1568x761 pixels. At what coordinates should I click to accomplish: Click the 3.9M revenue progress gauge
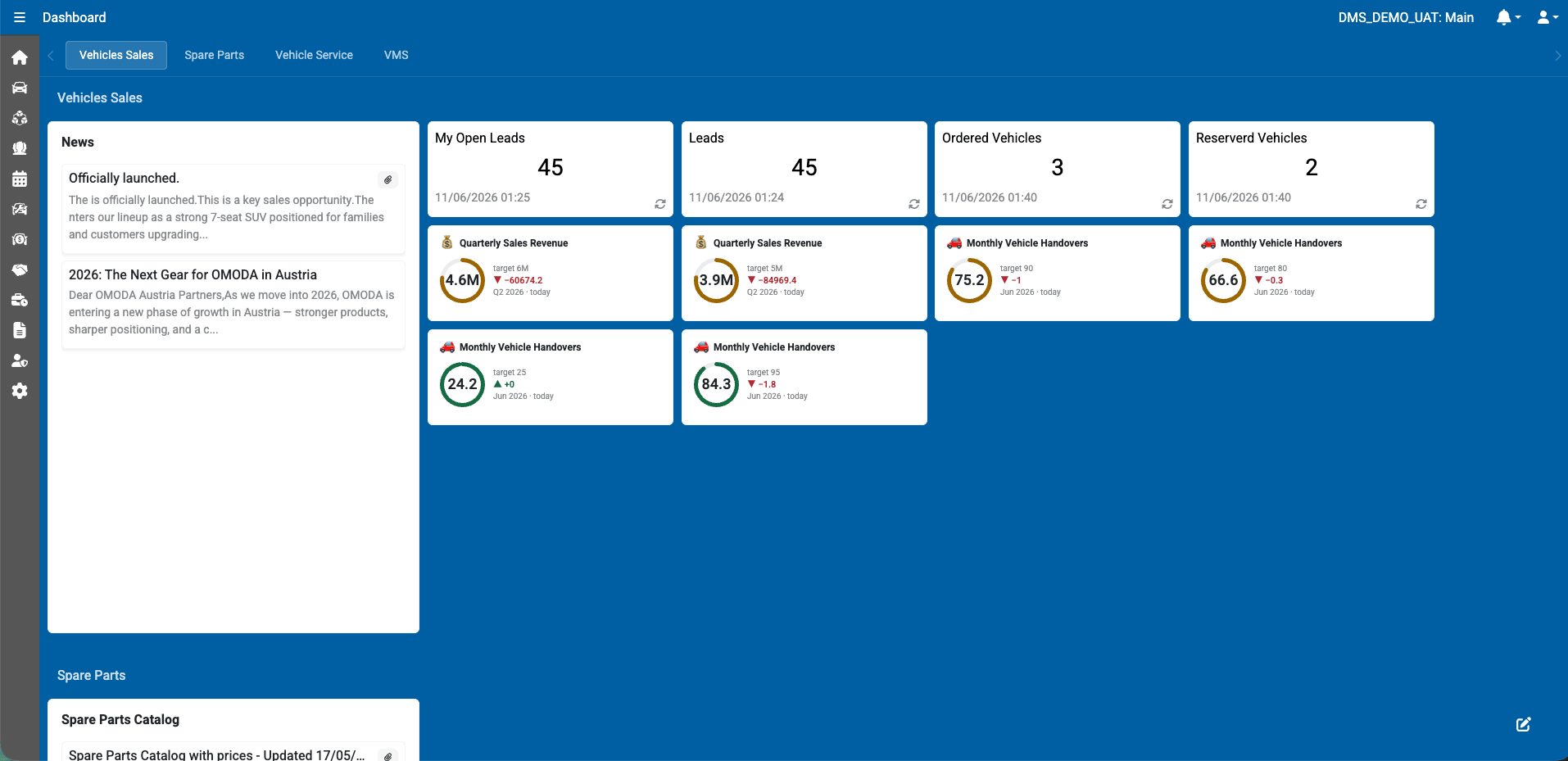[716, 280]
